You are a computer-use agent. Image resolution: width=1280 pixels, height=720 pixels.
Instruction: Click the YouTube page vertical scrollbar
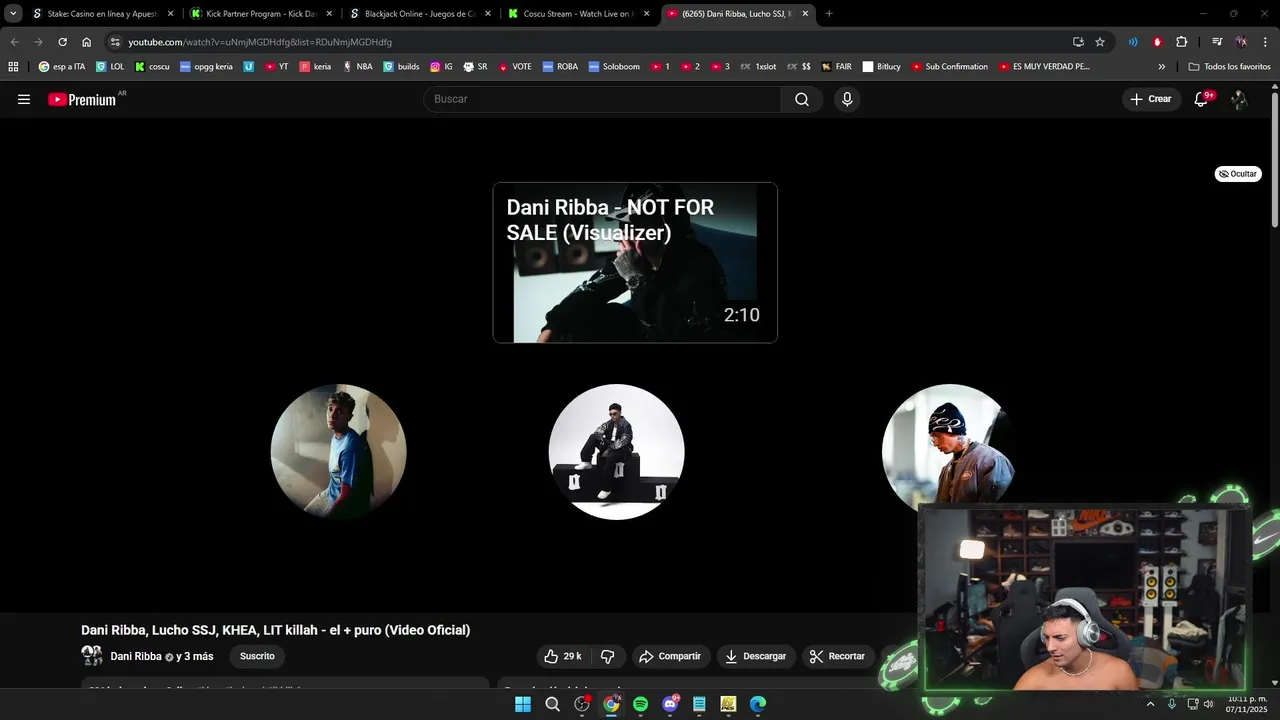tap(1275, 160)
